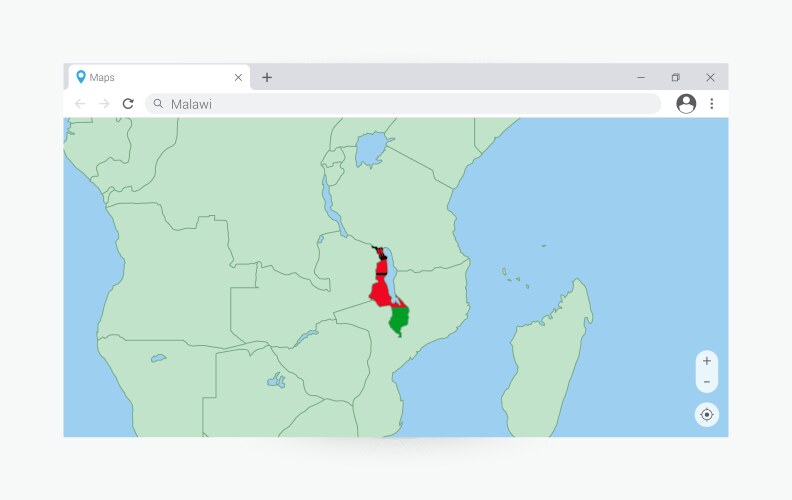Center map on my current location
This screenshot has width=792, height=500.
pyautogui.click(x=707, y=414)
